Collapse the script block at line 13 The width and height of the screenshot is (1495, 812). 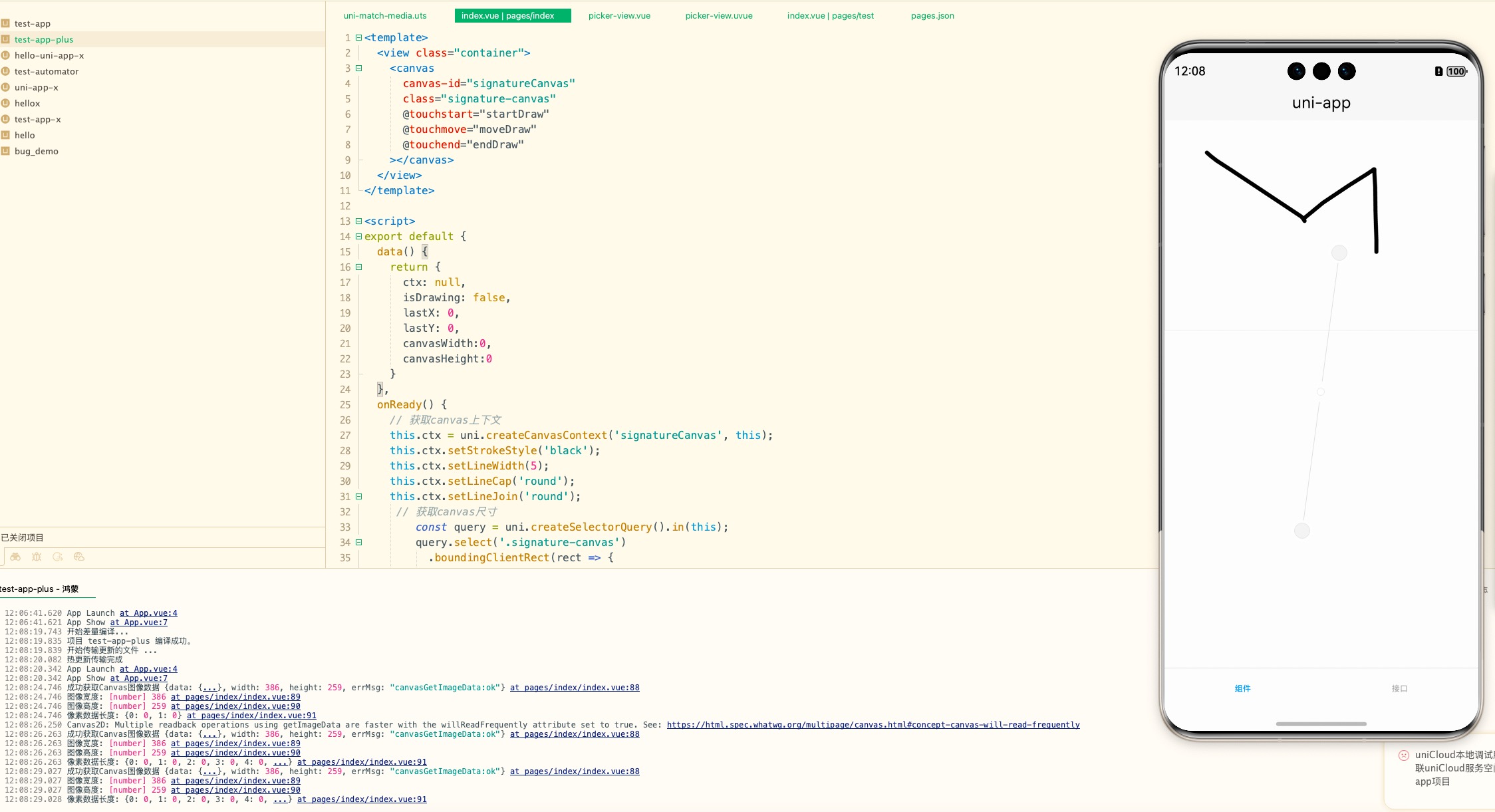coord(359,221)
